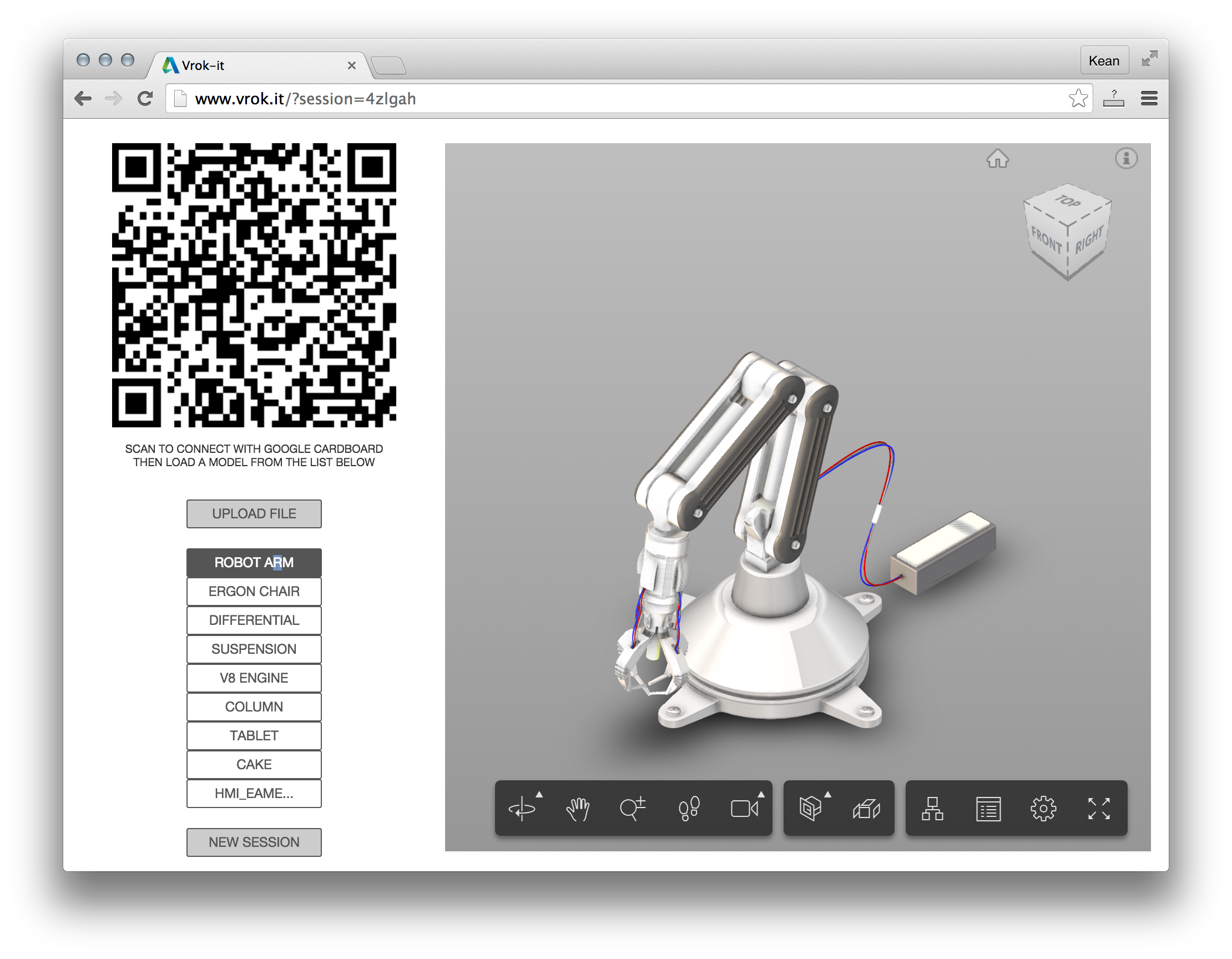Viewport: 1232px width, 959px height.
Task: Activate First Person footsteps tool
Action: pyautogui.click(x=689, y=809)
